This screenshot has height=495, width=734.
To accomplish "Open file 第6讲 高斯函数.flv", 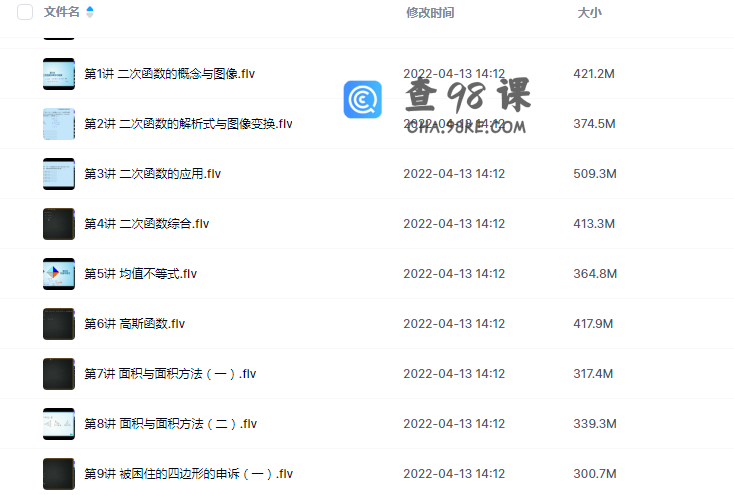I will point(134,324).
